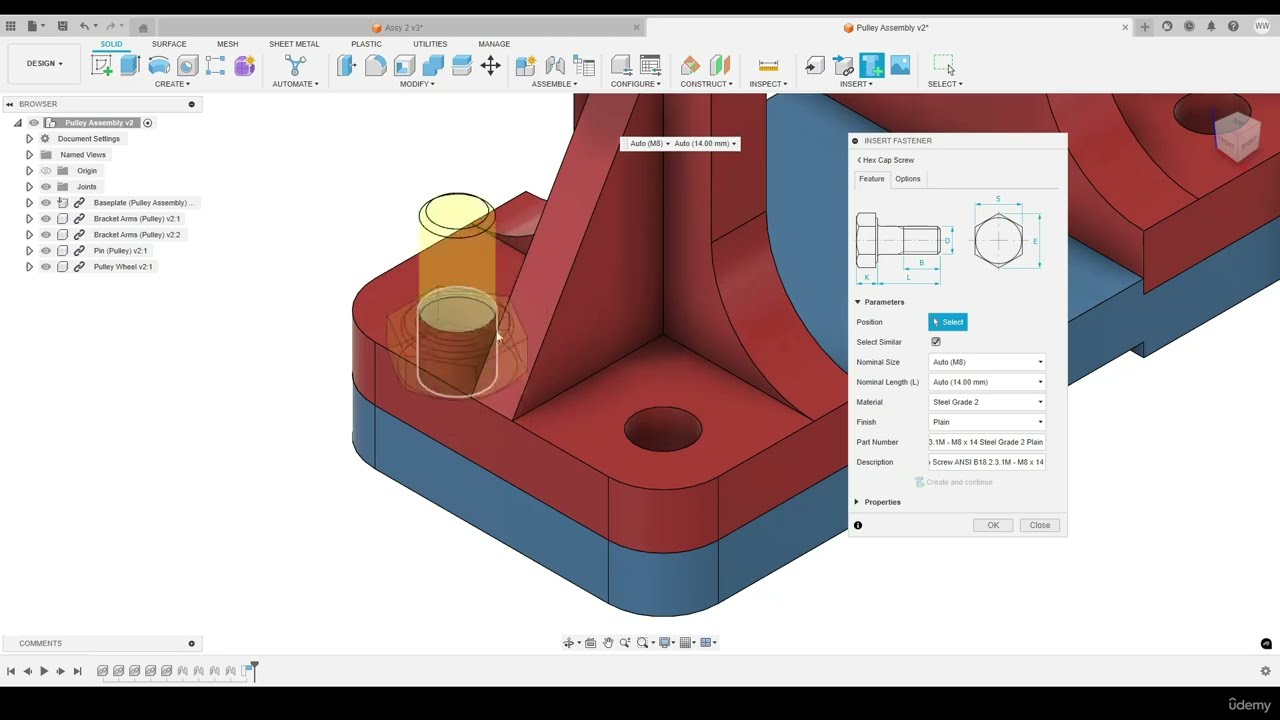Image resolution: width=1280 pixels, height=720 pixels.
Task: Select the Insert Canvas image tool
Action: click(900, 65)
